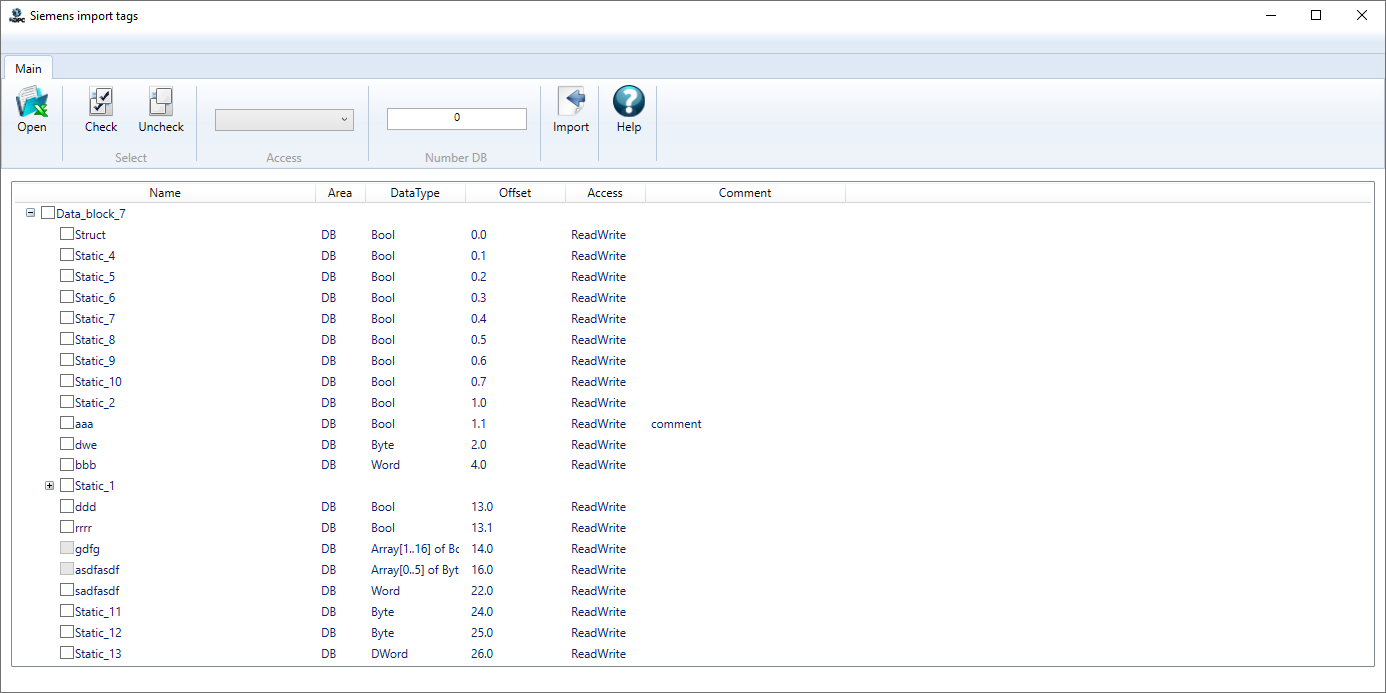Click the ddd tag name
The height and width of the screenshot is (693, 1386).
(x=86, y=507)
